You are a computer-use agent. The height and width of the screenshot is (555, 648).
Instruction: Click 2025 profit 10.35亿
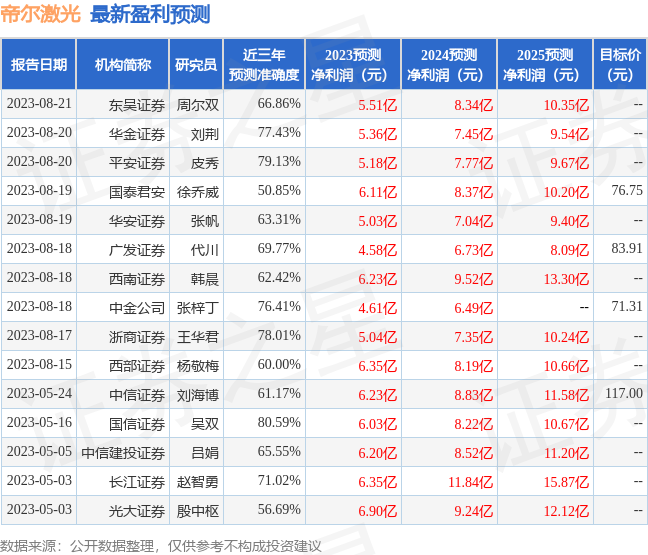click(566, 105)
